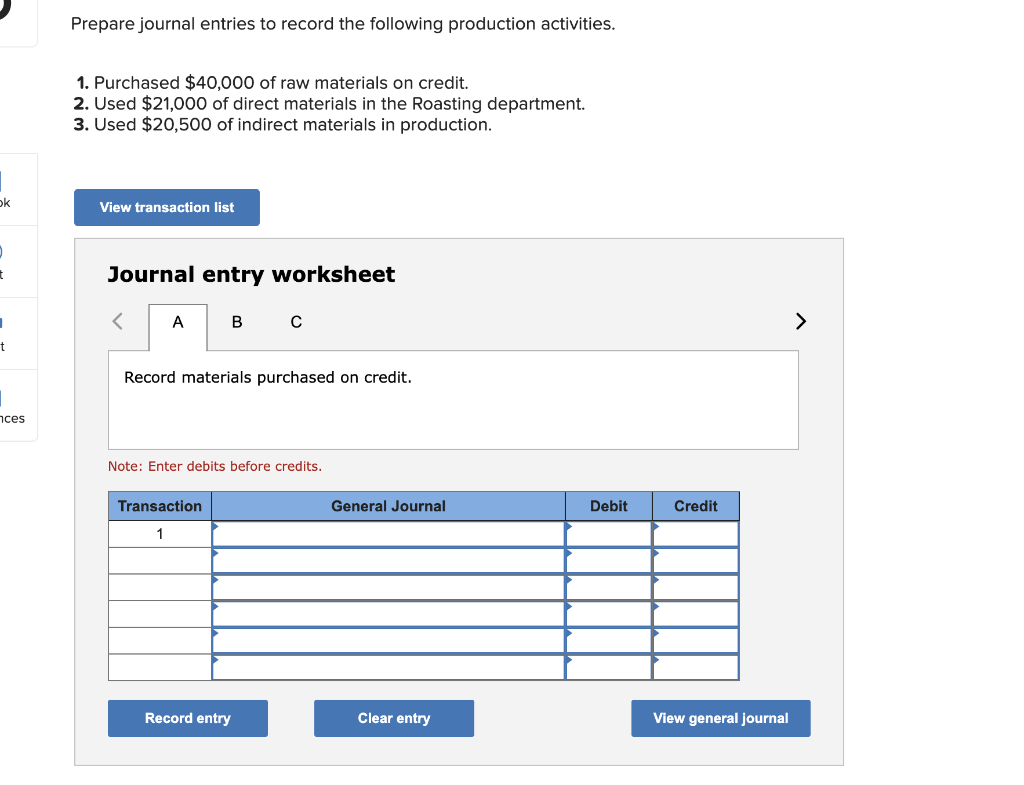The image size is (1024, 785).
Task: Select tab A
Action: 177,322
